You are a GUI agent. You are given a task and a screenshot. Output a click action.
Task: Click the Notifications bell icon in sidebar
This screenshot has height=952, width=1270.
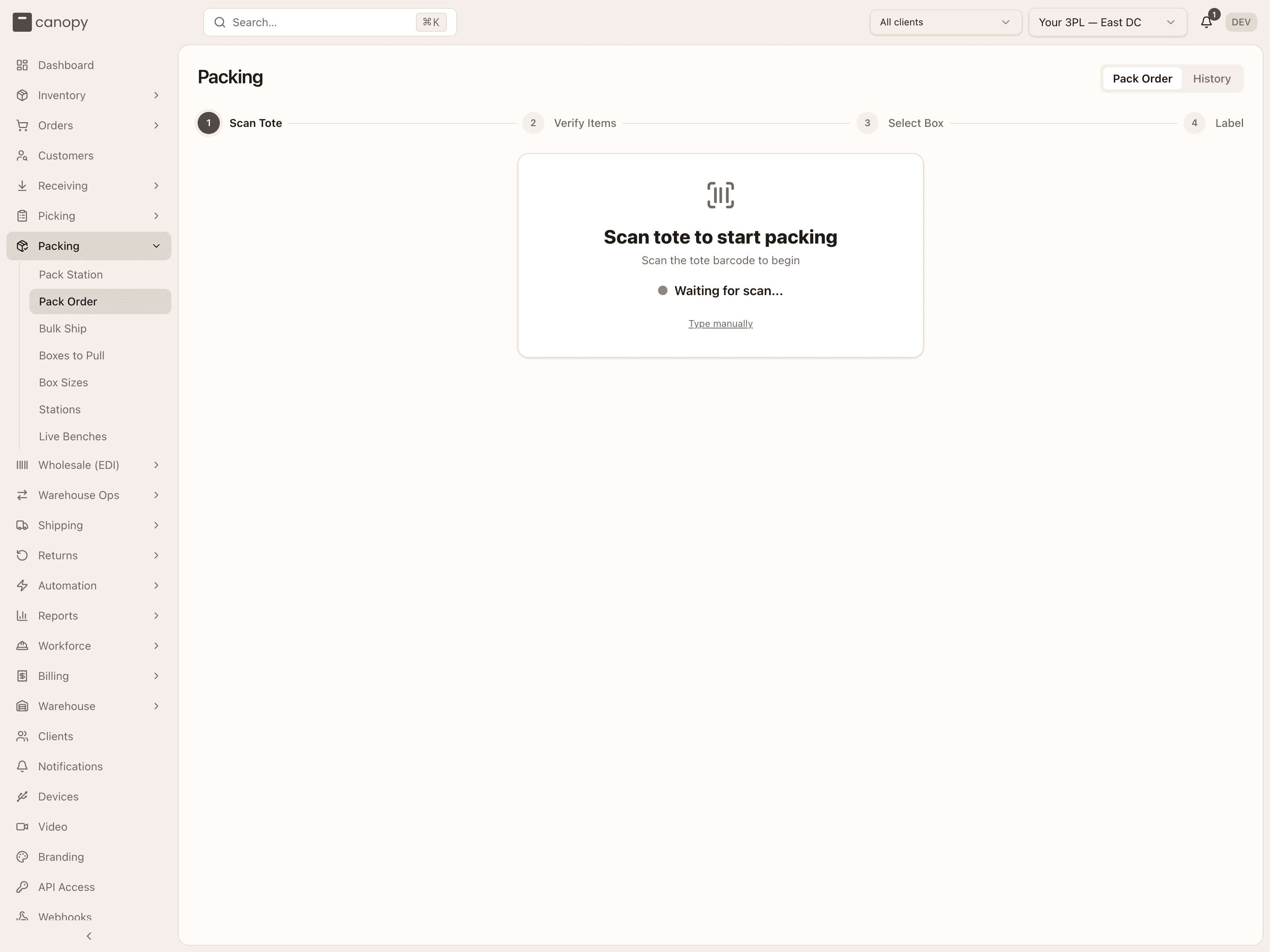click(22, 766)
